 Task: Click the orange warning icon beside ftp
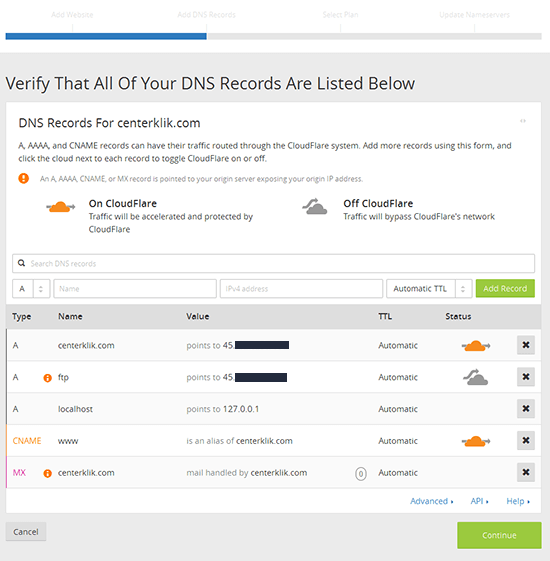(47, 378)
